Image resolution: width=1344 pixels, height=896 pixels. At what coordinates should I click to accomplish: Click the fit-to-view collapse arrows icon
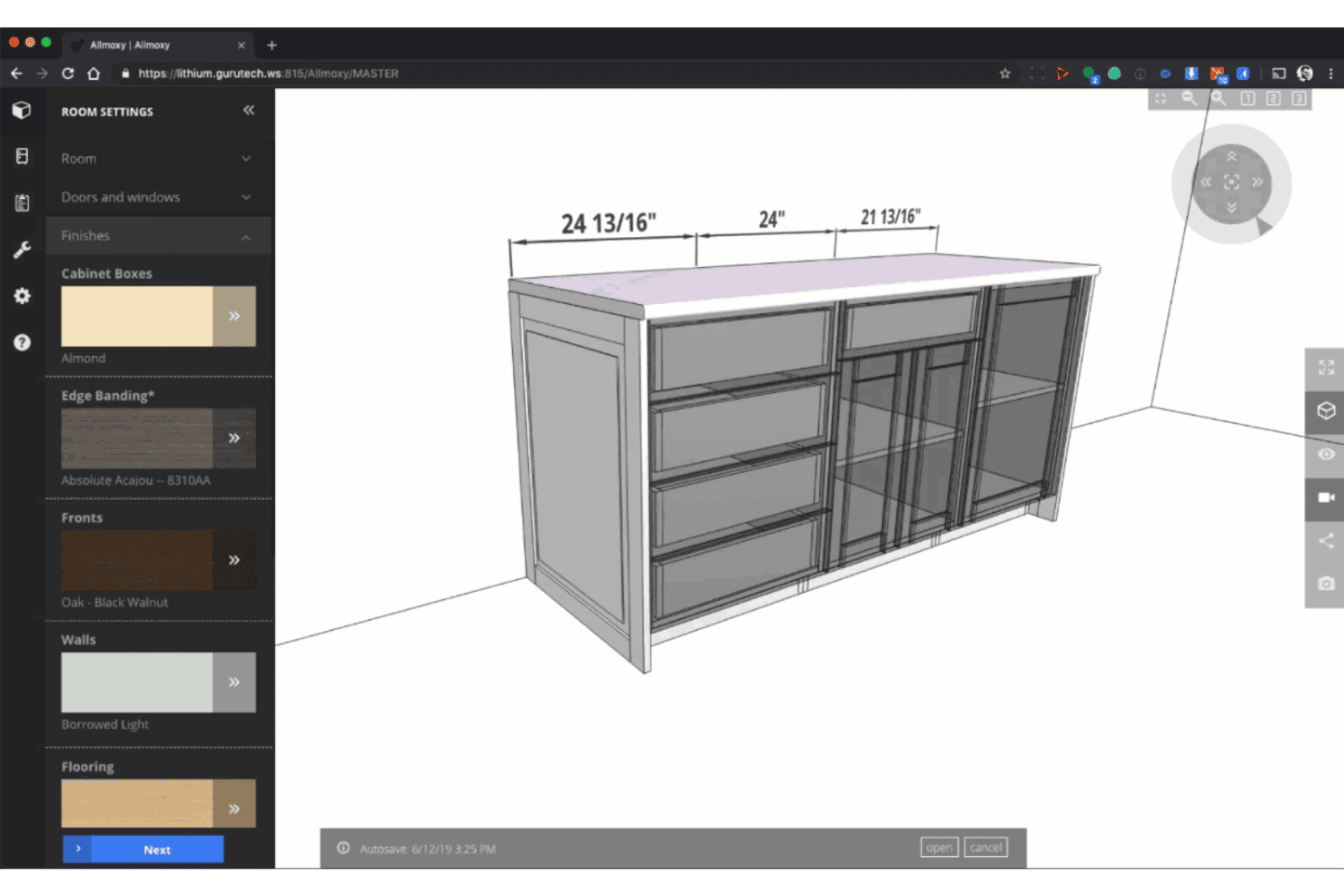[x=1161, y=98]
